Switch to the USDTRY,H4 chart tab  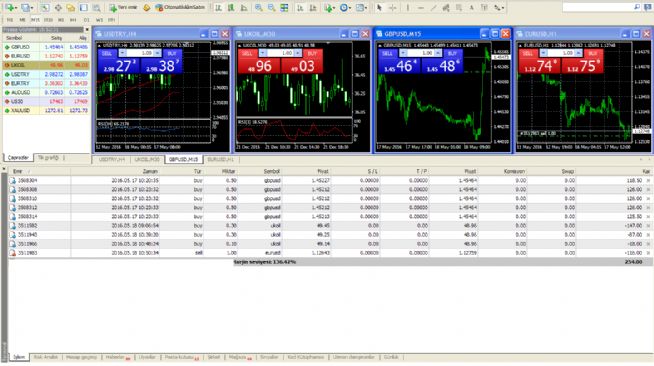pyautogui.click(x=111, y=159)
